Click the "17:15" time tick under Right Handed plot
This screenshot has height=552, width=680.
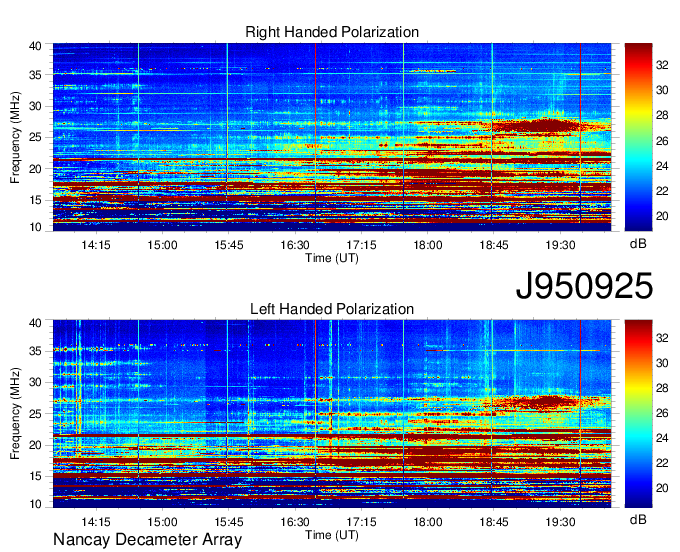[x=361, y=245]
